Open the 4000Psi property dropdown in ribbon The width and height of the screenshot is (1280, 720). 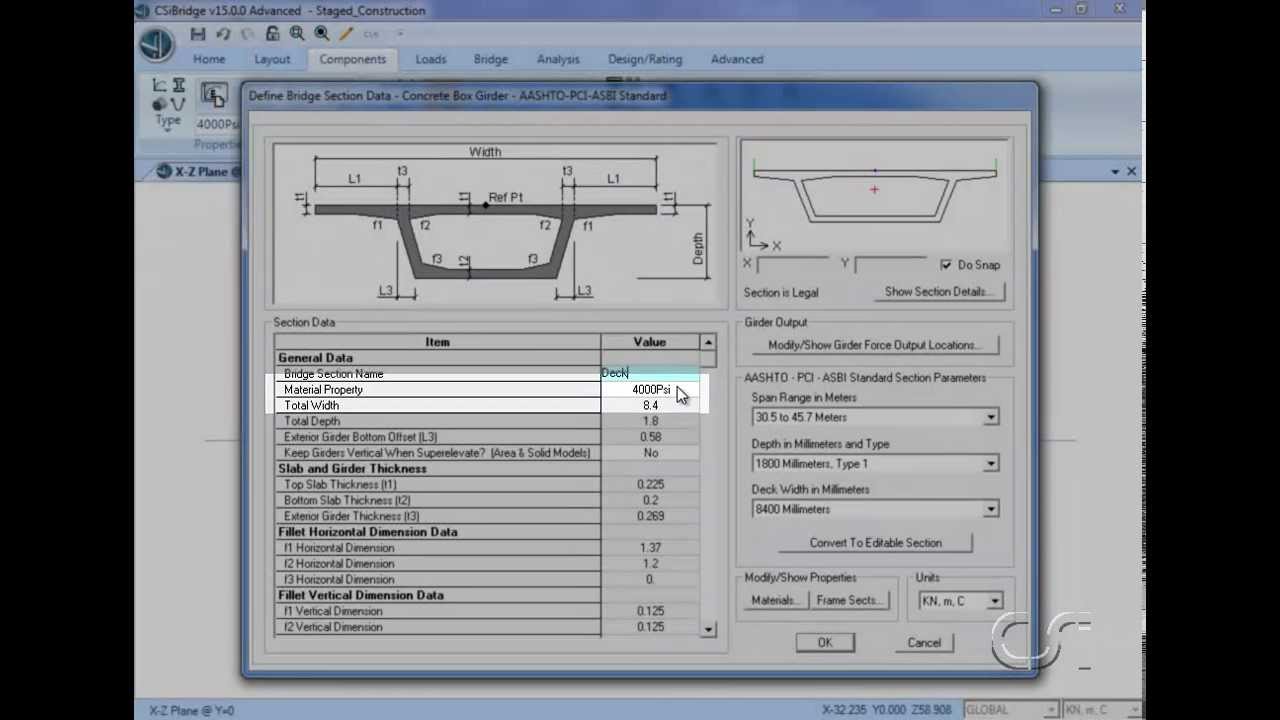point(217,125)
